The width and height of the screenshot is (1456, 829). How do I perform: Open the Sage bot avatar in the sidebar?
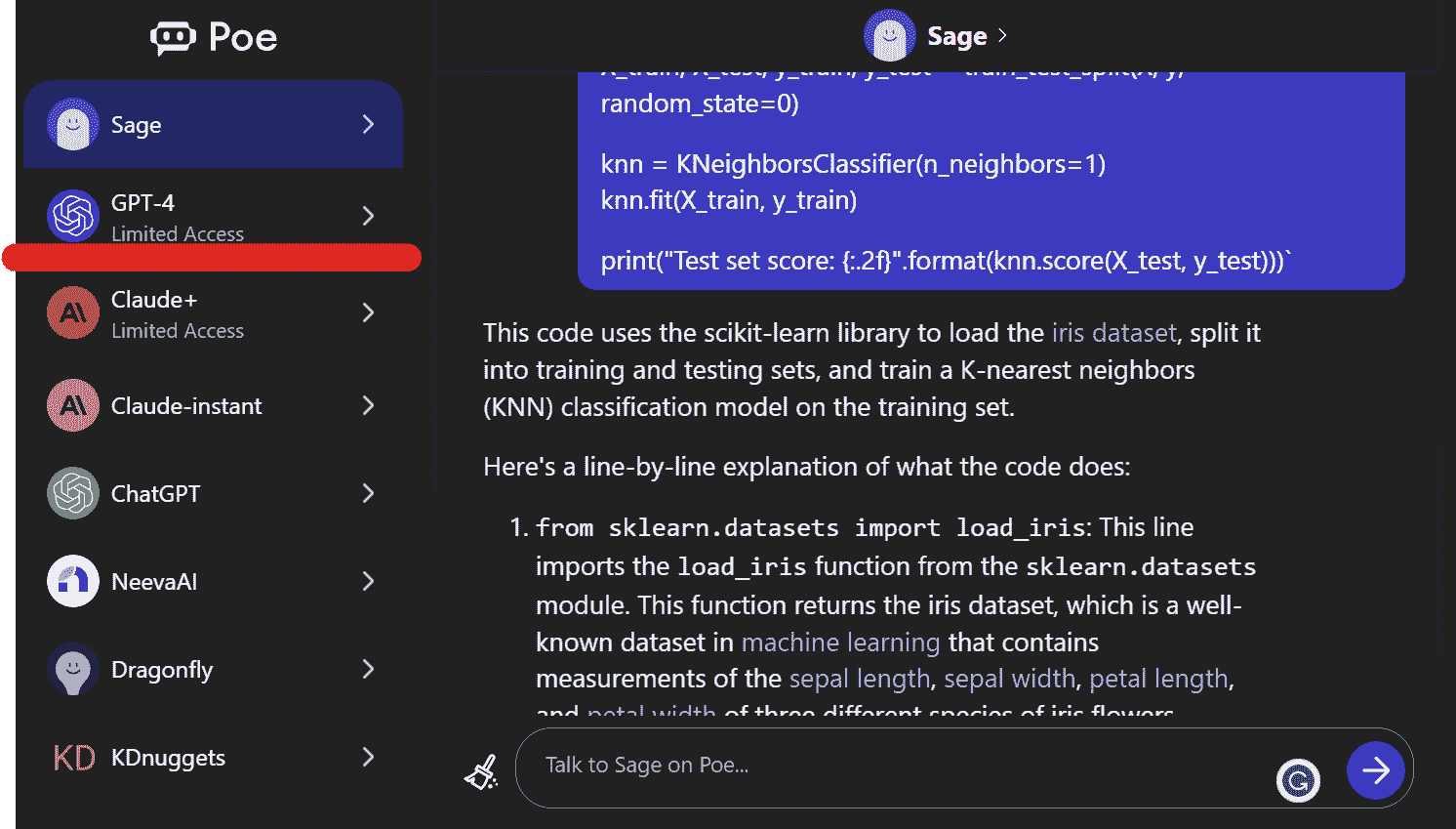click(73, 124)
